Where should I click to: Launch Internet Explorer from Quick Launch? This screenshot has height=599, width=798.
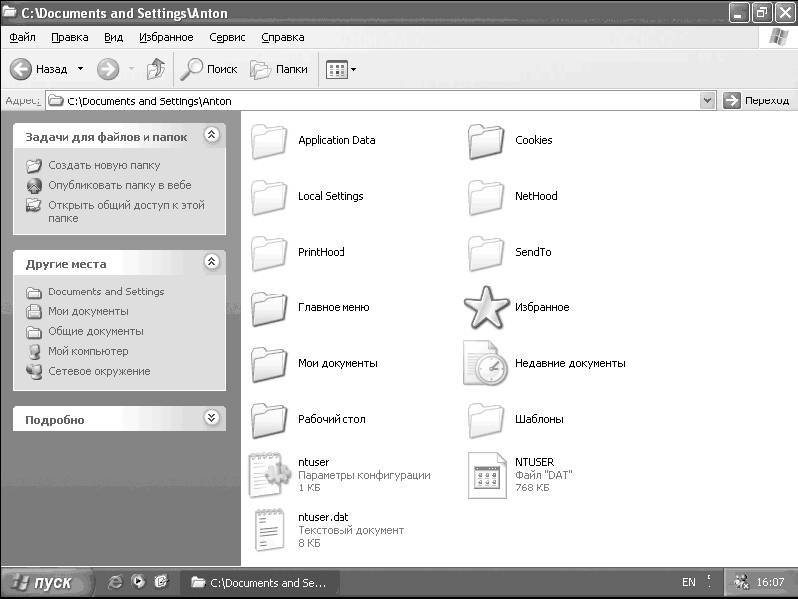click(x=116, y=582)
